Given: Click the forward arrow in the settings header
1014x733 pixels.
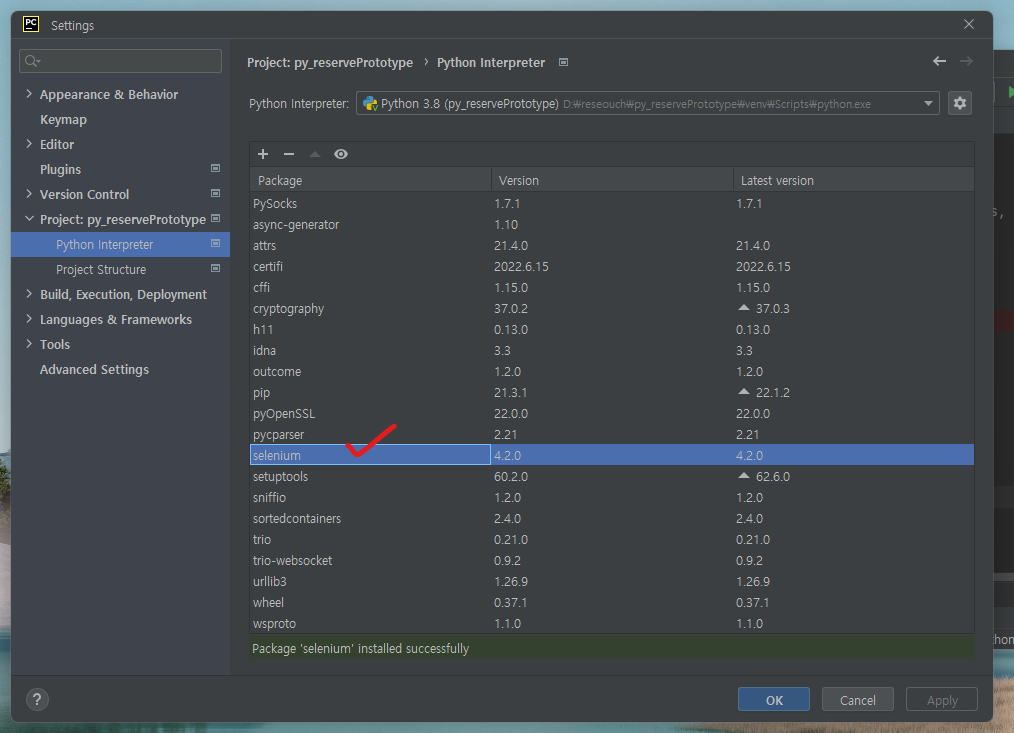Looking at the screenshot, I should (966, 61).
